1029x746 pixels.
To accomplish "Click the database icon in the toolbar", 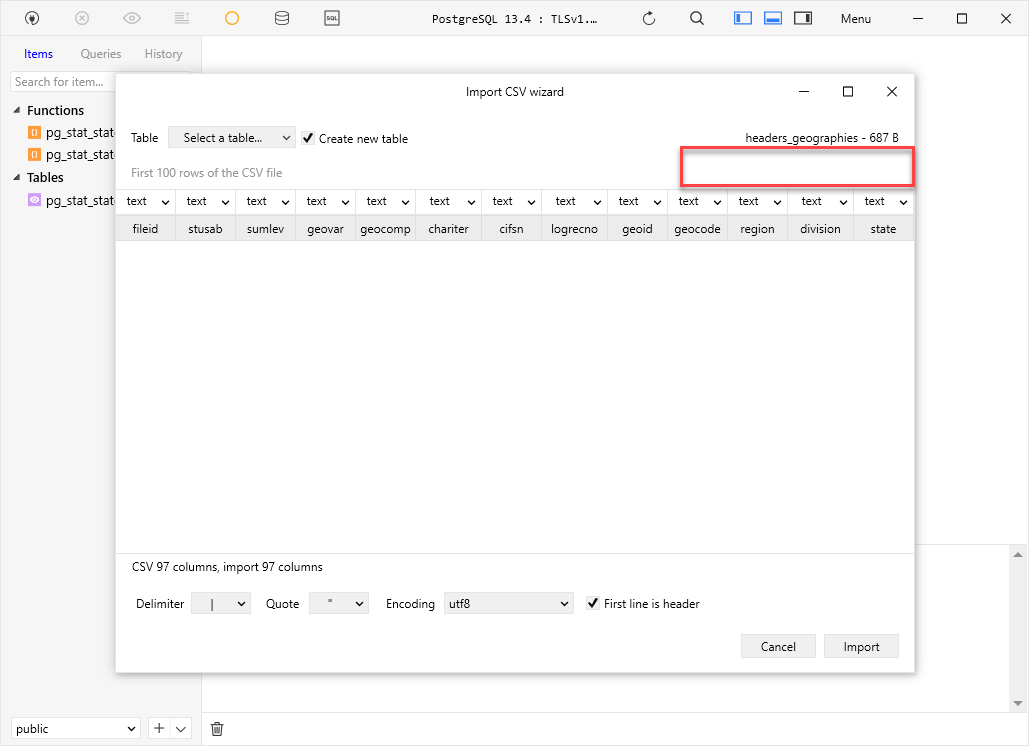I will 282,18.
